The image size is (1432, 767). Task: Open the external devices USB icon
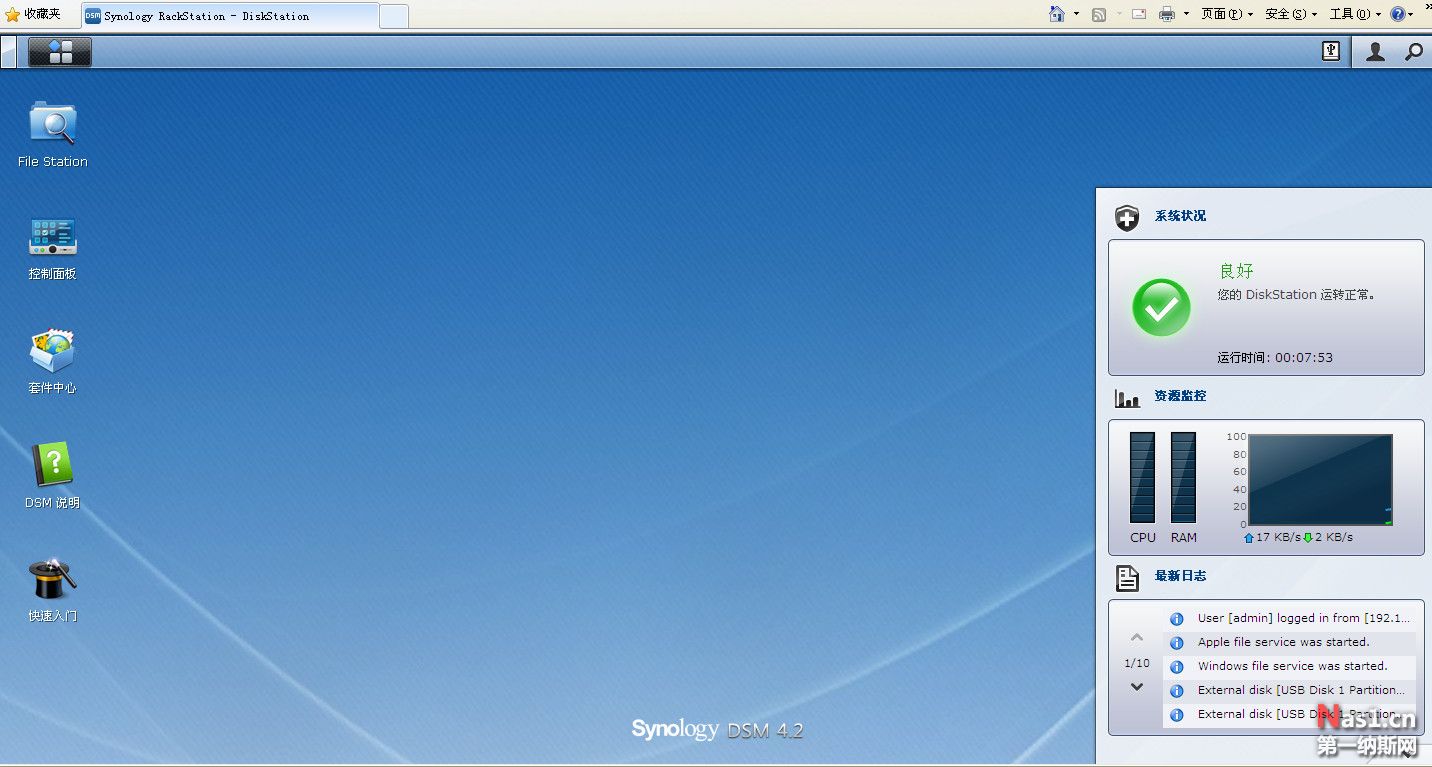[x=1331, y=51]
